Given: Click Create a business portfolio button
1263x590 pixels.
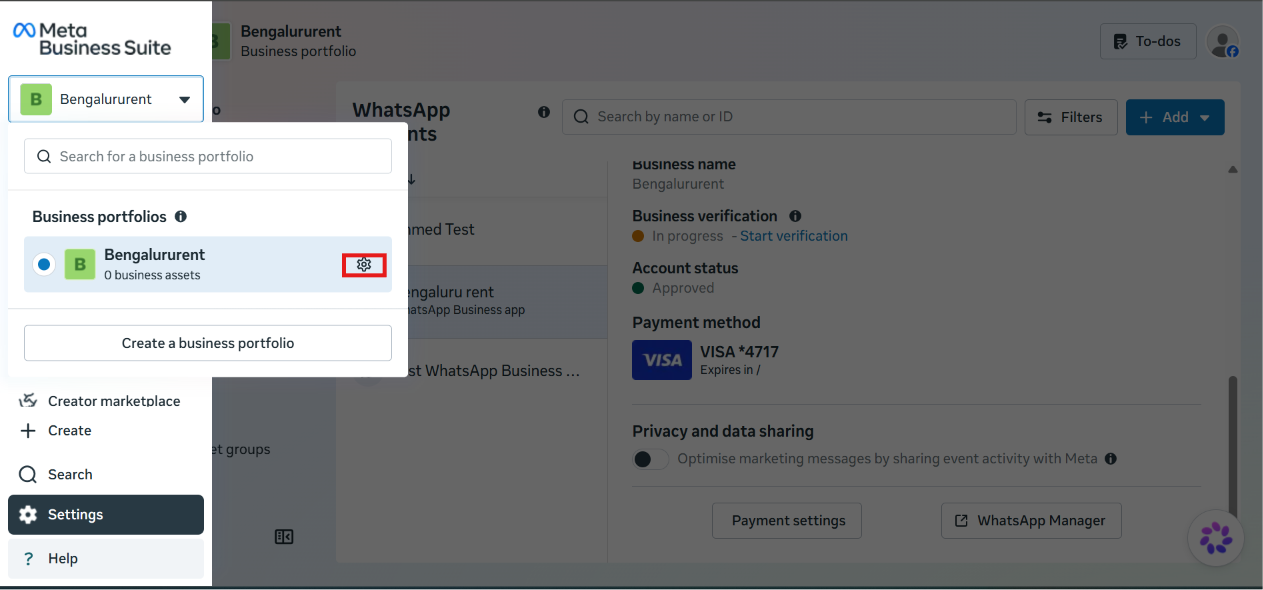Looking at the screenshot, I should tap(208, 343).
